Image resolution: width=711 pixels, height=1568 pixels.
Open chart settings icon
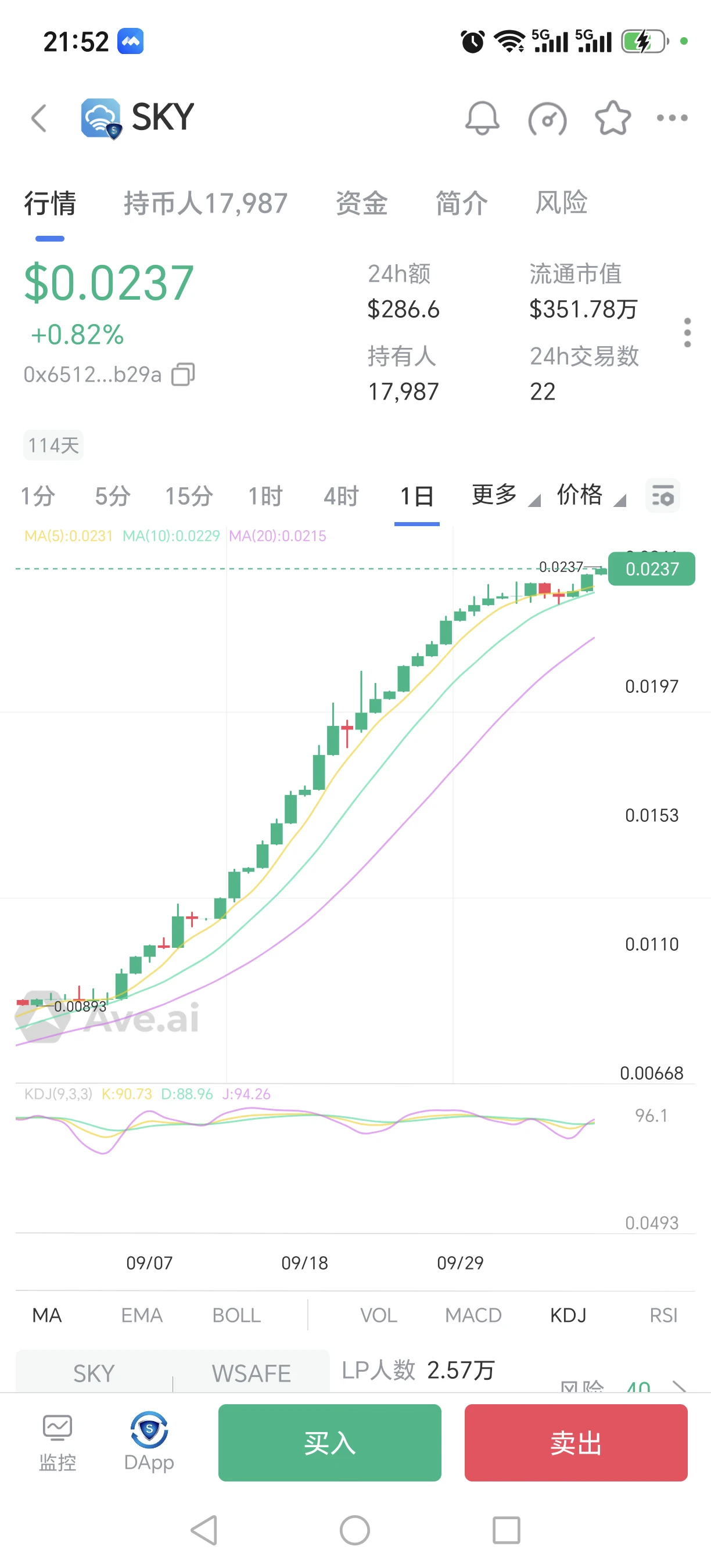663,495
